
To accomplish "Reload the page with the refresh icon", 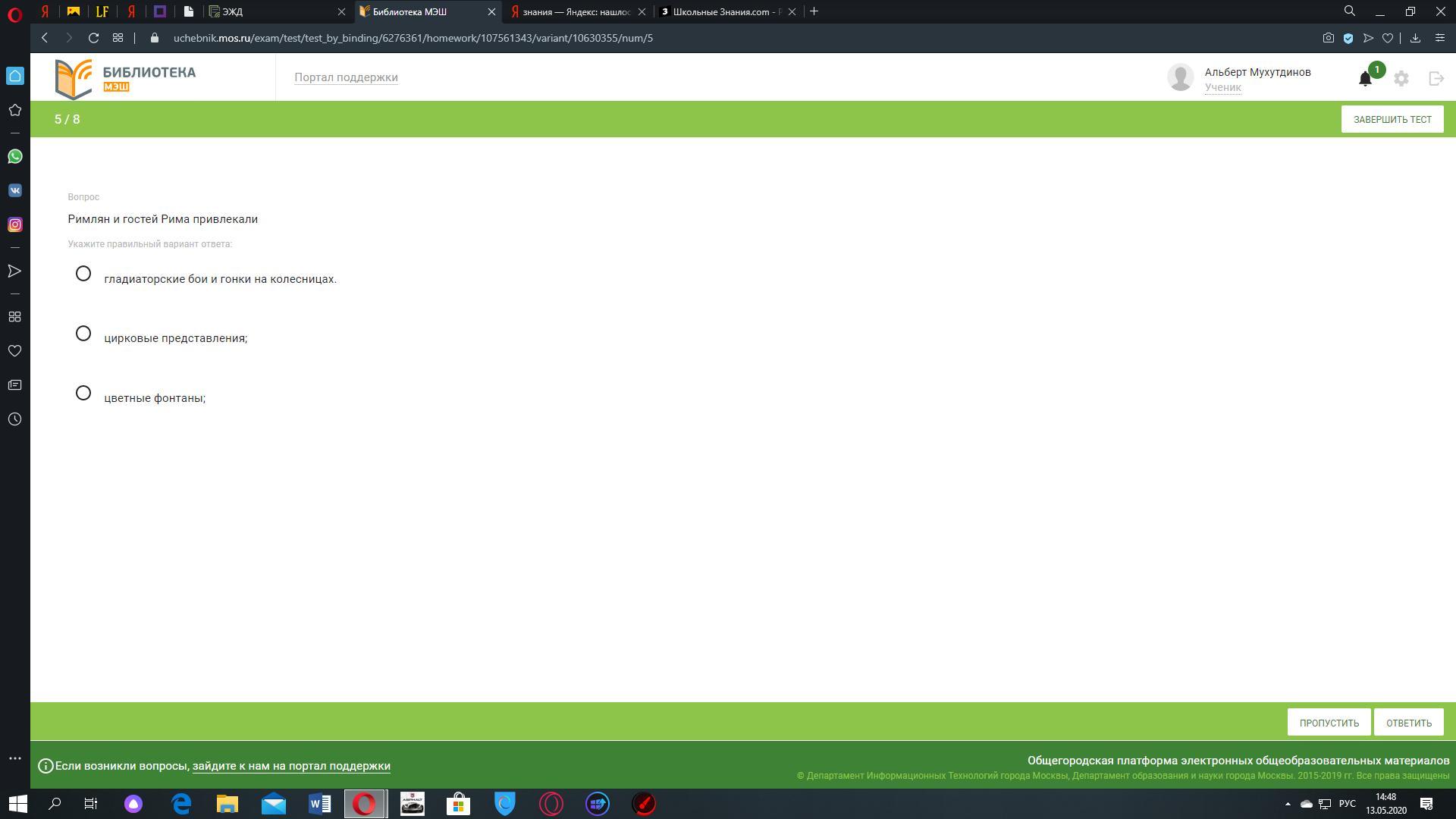I will click(x=93, y=38).
